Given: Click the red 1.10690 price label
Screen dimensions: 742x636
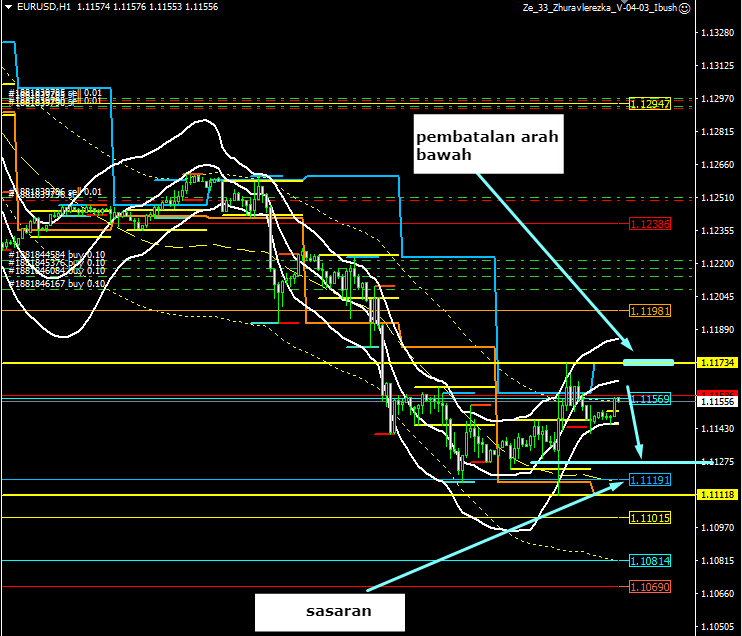Looking at the screenshot, I should click(x=650, y=586).
